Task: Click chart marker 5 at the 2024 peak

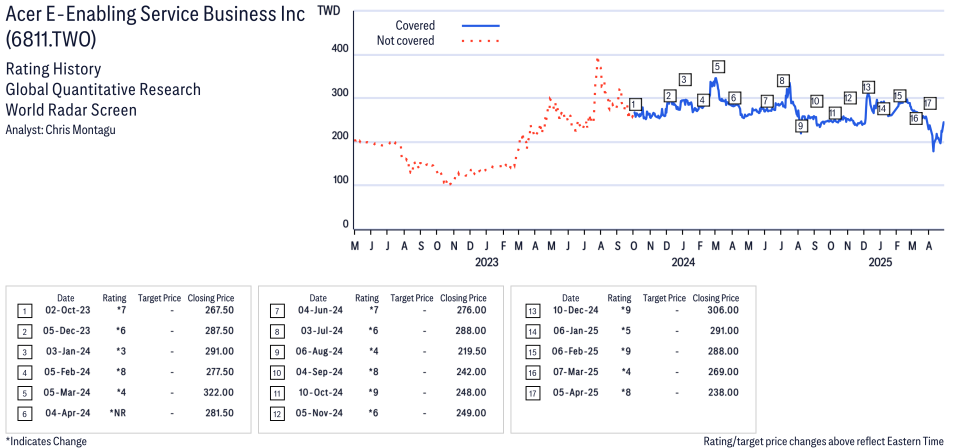Action: click(717, 66)
